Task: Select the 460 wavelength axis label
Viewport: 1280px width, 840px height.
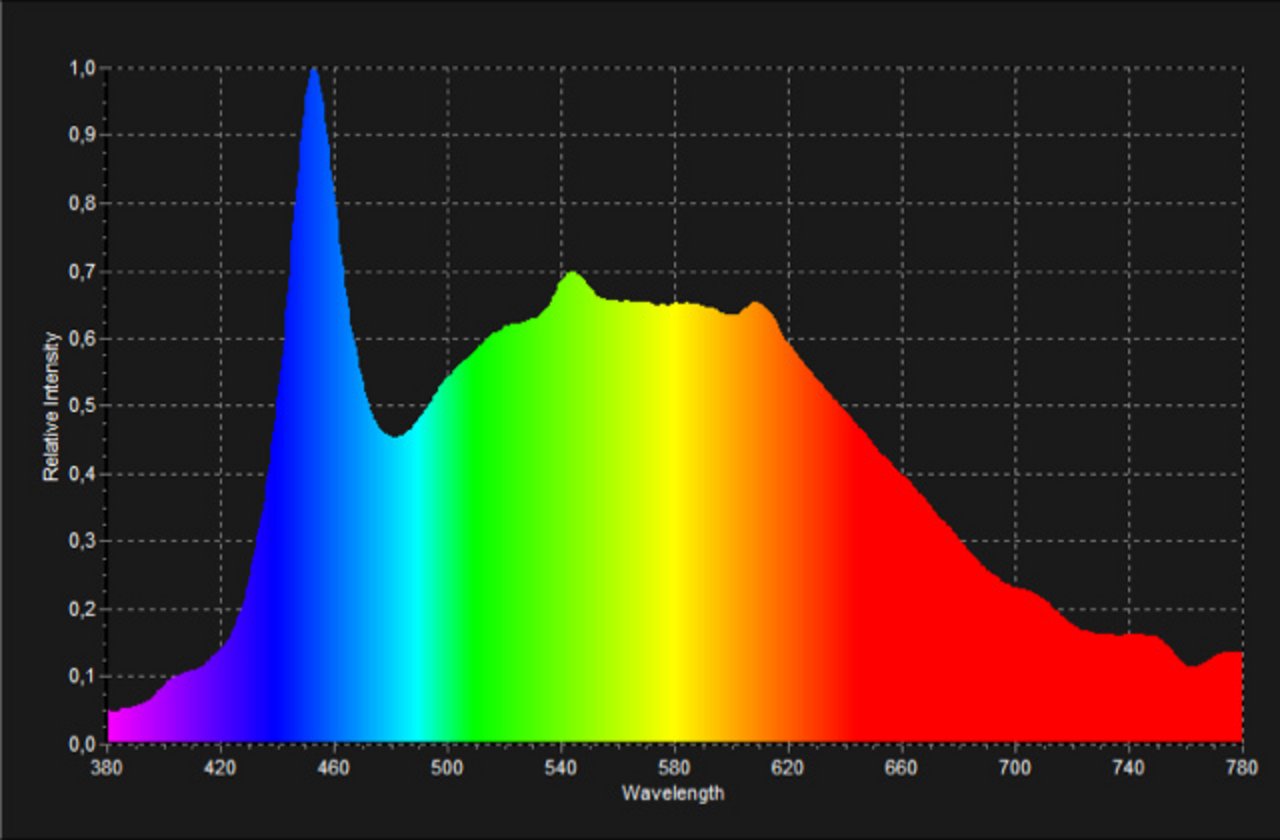Action: (335, 767)
